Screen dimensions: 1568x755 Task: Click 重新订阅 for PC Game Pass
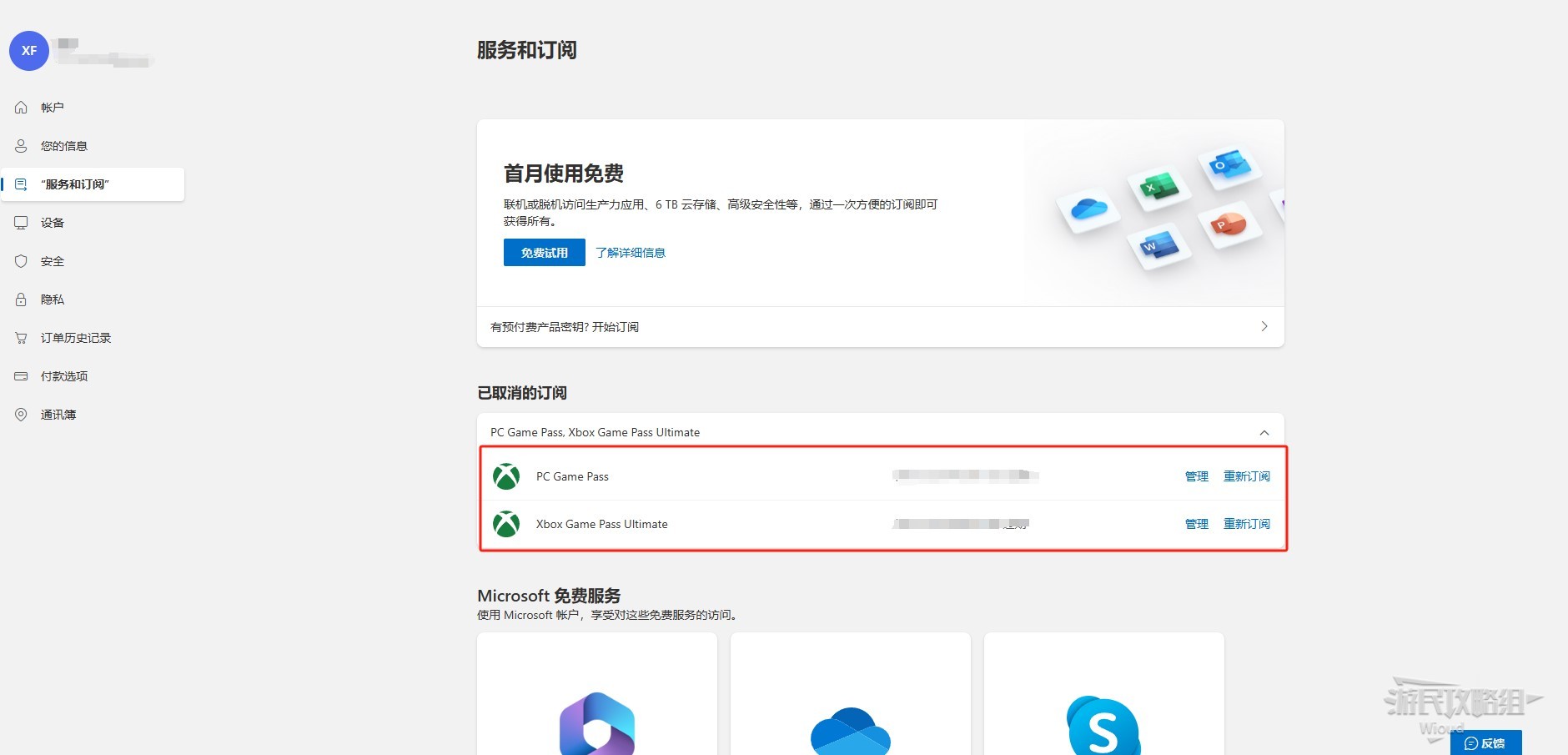pos(1247,476)
